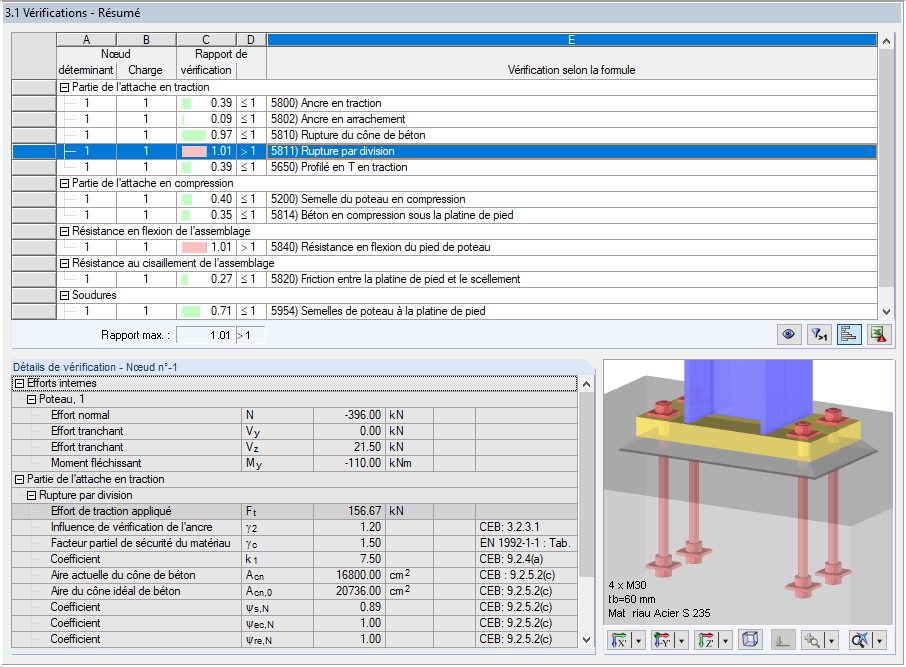Click 'EN 1992-1-1 : Tab.' reference
Viewport: 906px width, 667px height.
[525, 543]
